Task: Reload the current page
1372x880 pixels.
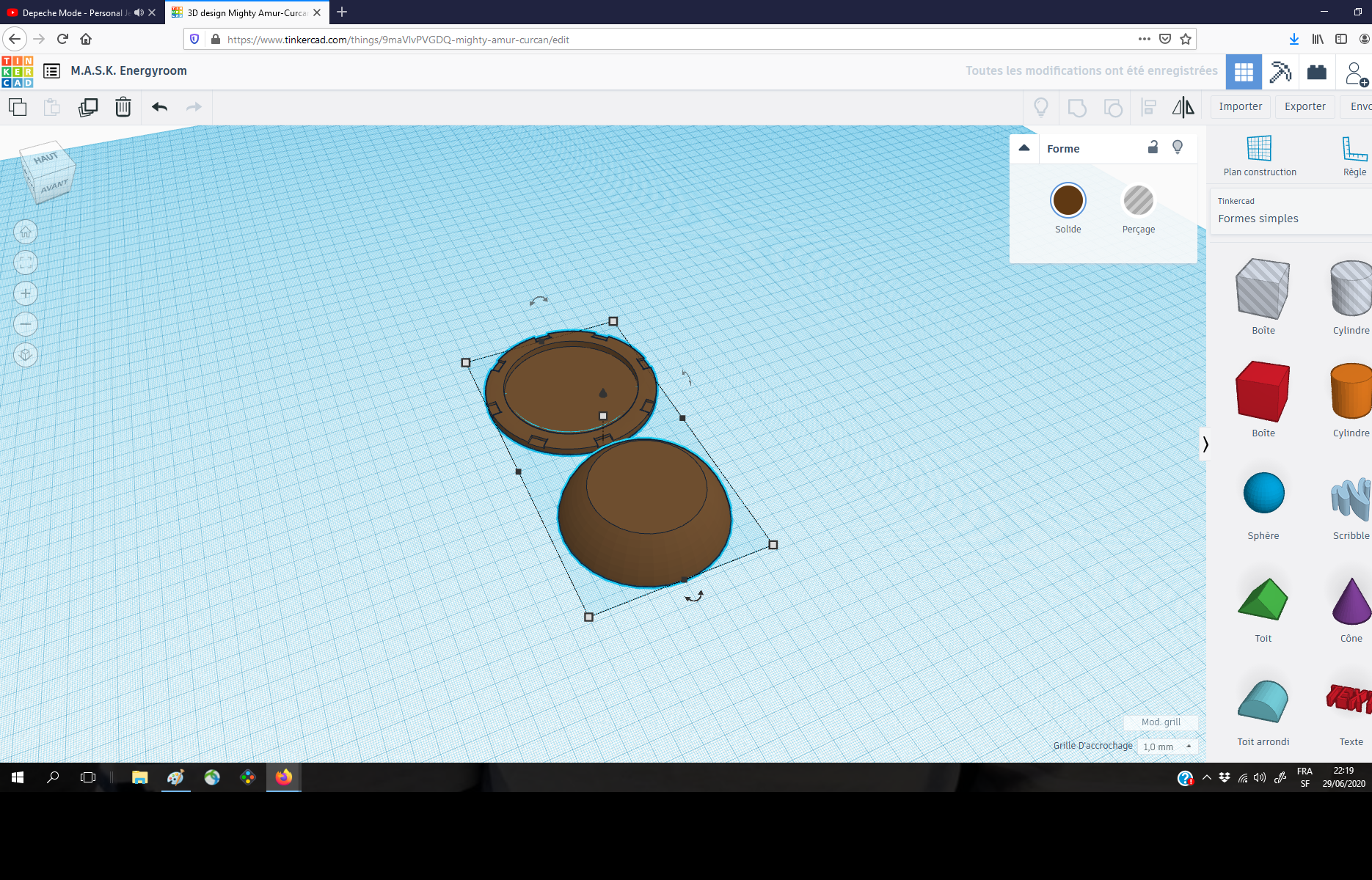Action: pyautogui.click(x=62, y=39)
